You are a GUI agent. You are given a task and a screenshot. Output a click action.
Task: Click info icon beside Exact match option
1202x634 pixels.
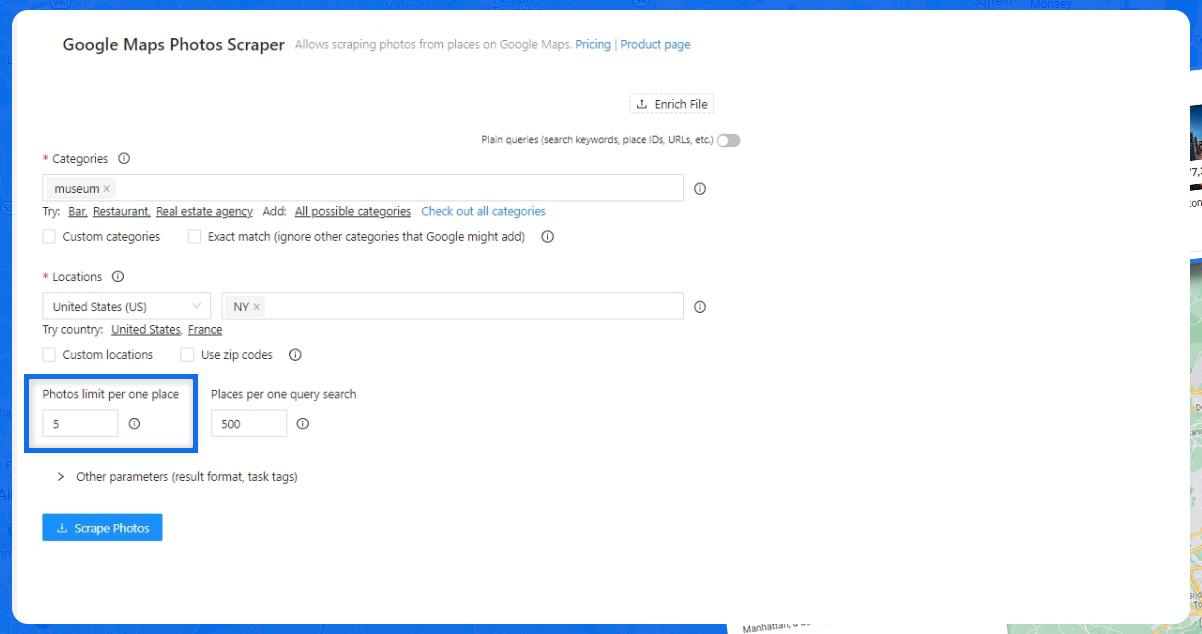[546, 236]
